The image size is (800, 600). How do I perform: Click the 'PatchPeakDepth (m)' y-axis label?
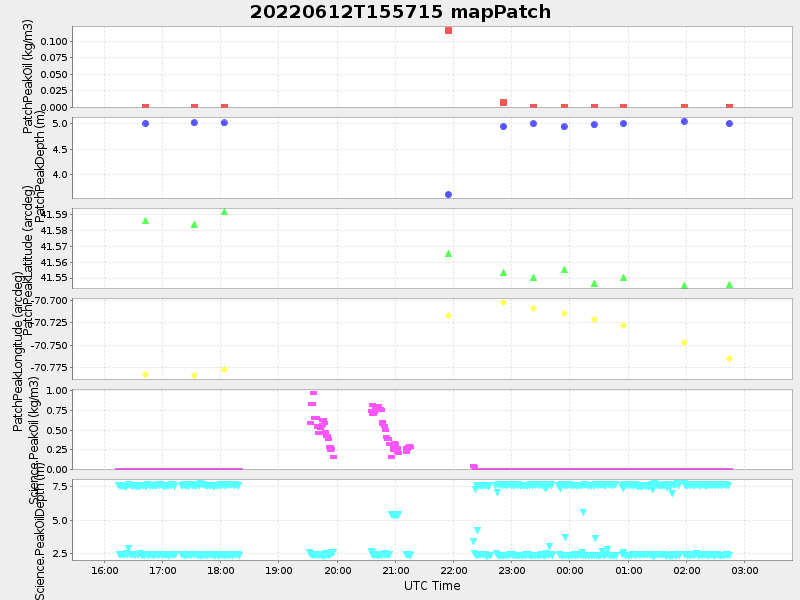click(x=40, y=167)
